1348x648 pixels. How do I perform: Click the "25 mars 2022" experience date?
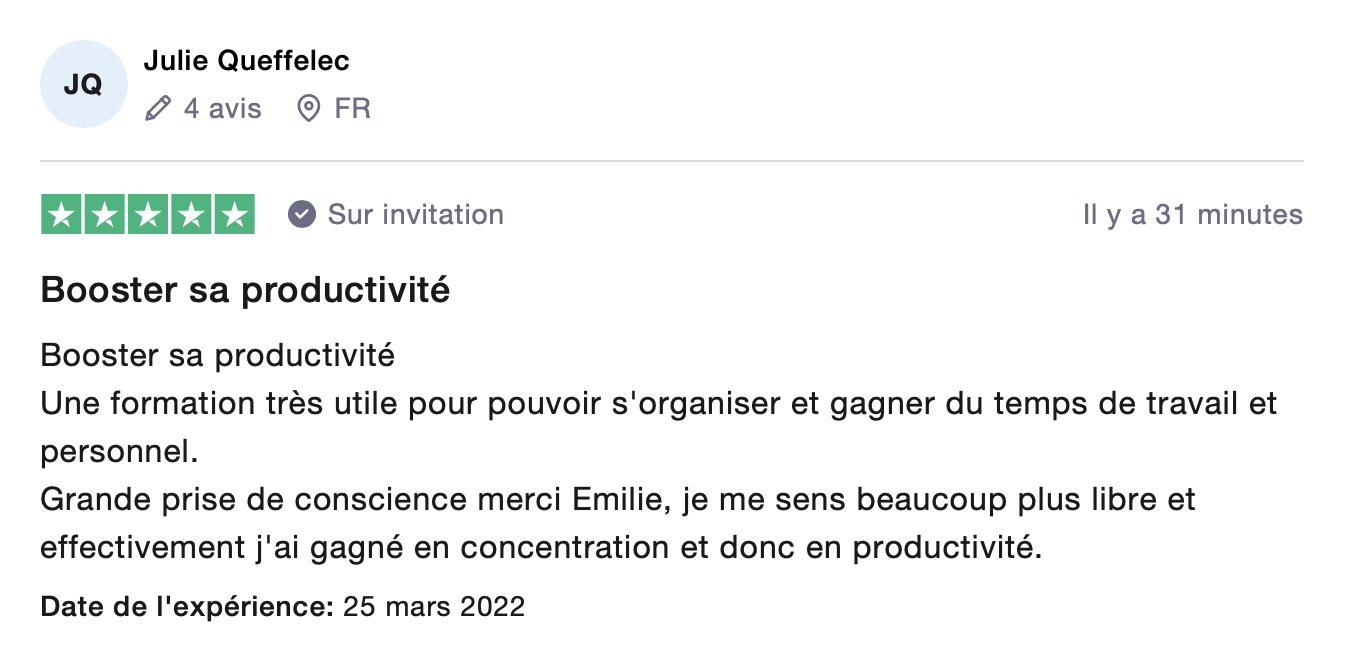point(434,606)
